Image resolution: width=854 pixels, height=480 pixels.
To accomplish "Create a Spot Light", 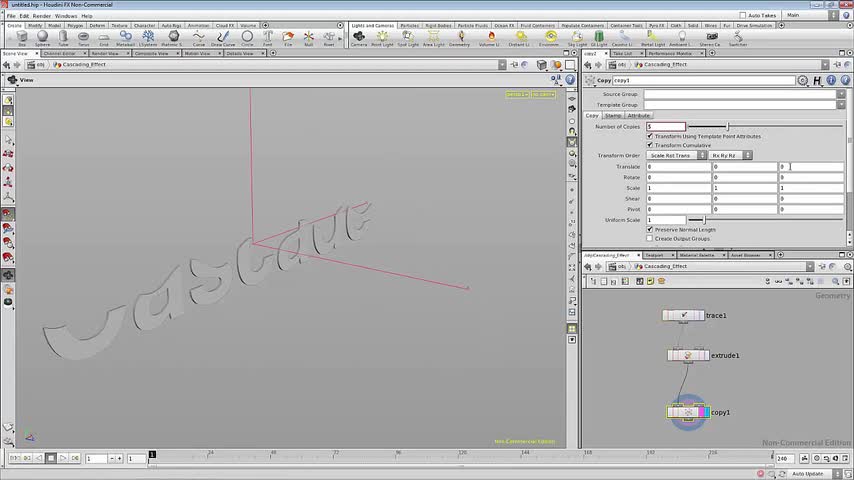I will tap(408, 38).
